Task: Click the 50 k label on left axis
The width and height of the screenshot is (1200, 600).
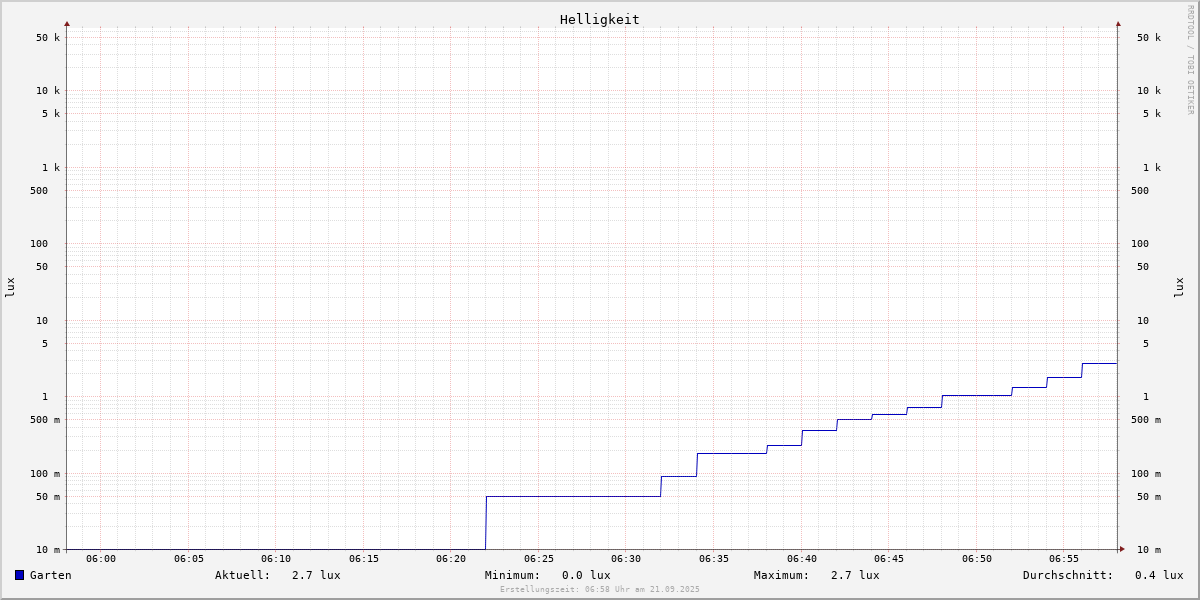Action: pos(48,38)
